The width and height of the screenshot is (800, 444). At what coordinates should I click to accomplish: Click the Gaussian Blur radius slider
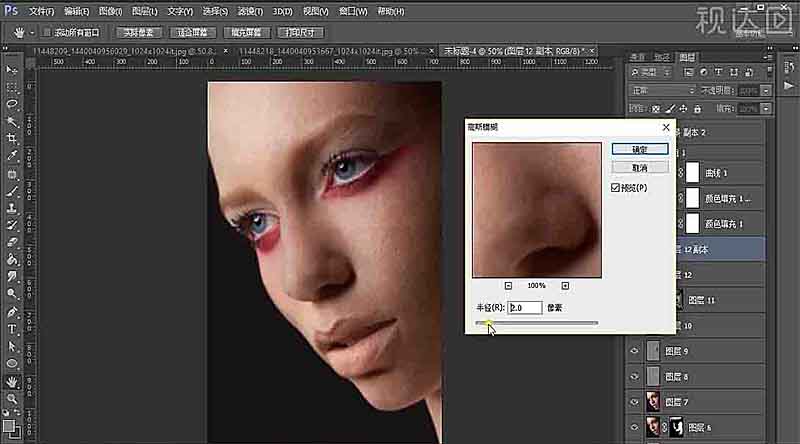pyautogui.click(x=536, y=323)
